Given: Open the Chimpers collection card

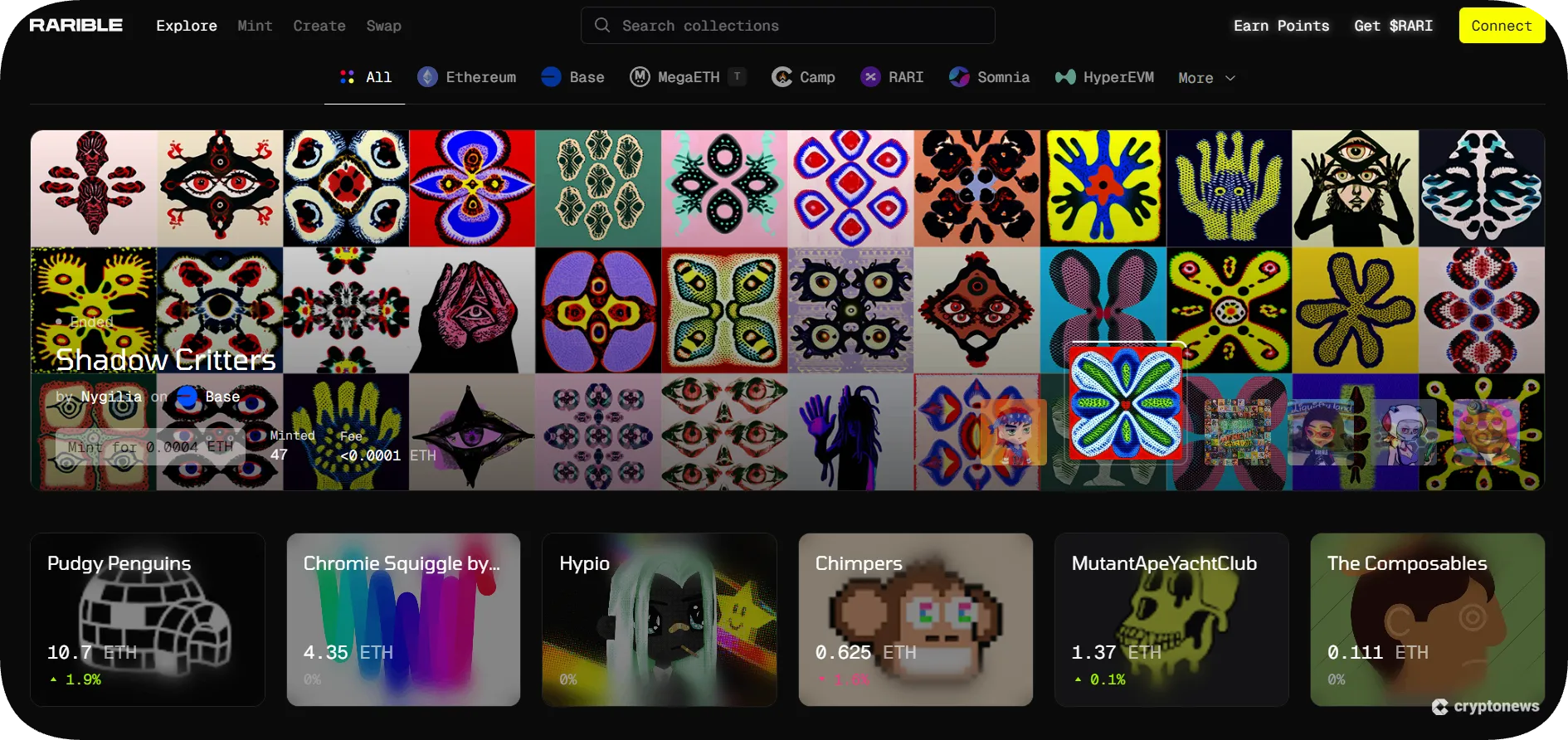Looking at the screenshot, I should pyautogui.click(x=916, y=620).
